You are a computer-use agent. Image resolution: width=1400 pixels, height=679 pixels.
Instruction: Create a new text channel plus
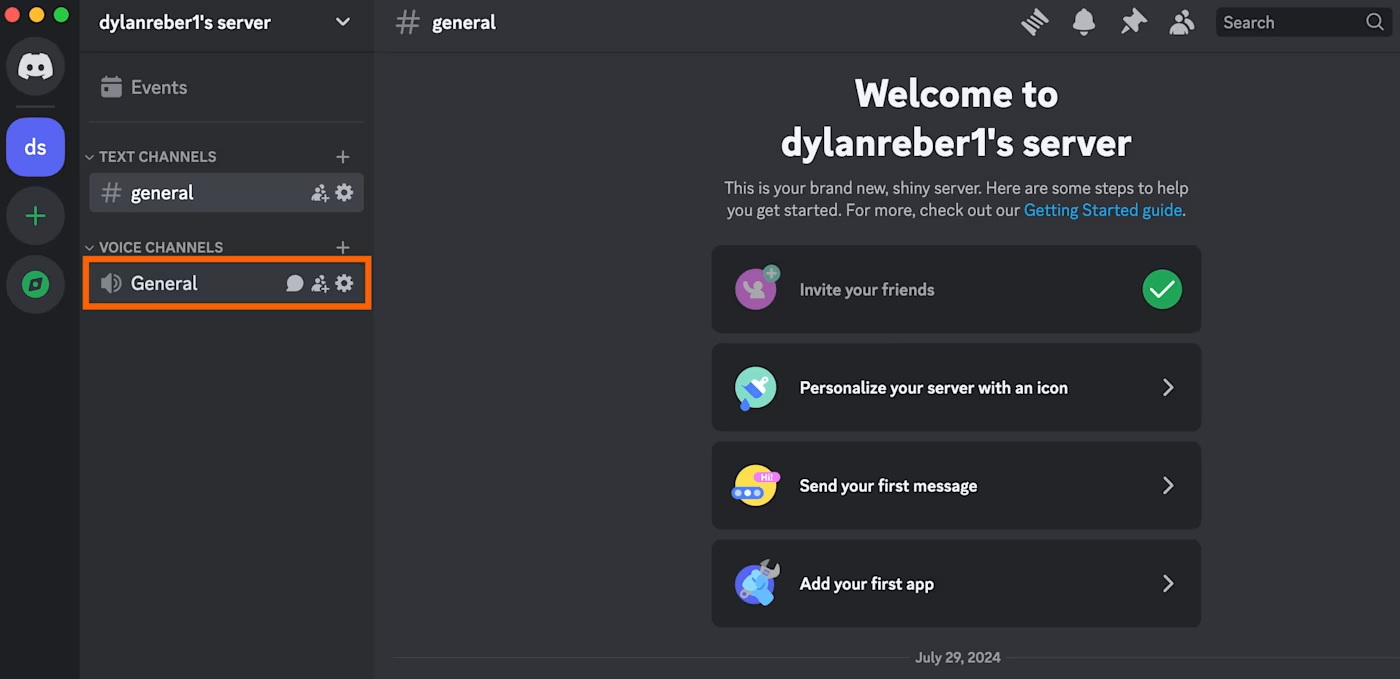tap(343, 156)
